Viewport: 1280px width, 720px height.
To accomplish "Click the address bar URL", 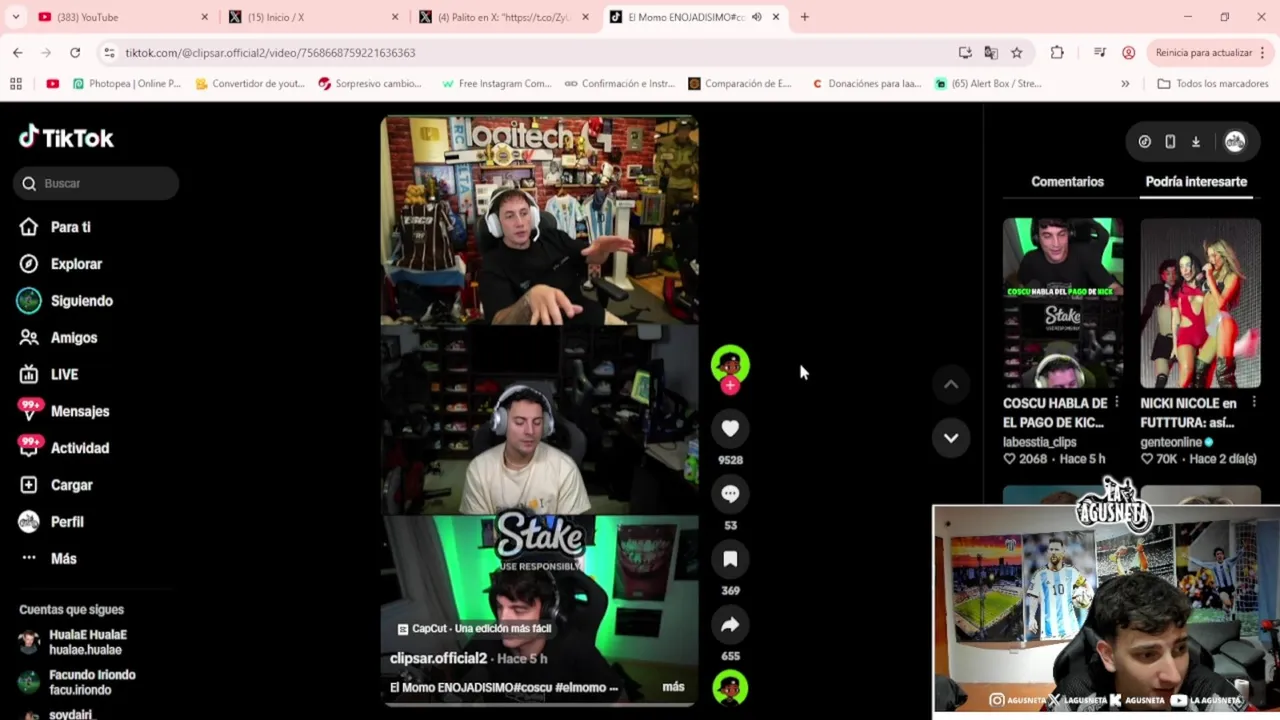I will 270,53.
